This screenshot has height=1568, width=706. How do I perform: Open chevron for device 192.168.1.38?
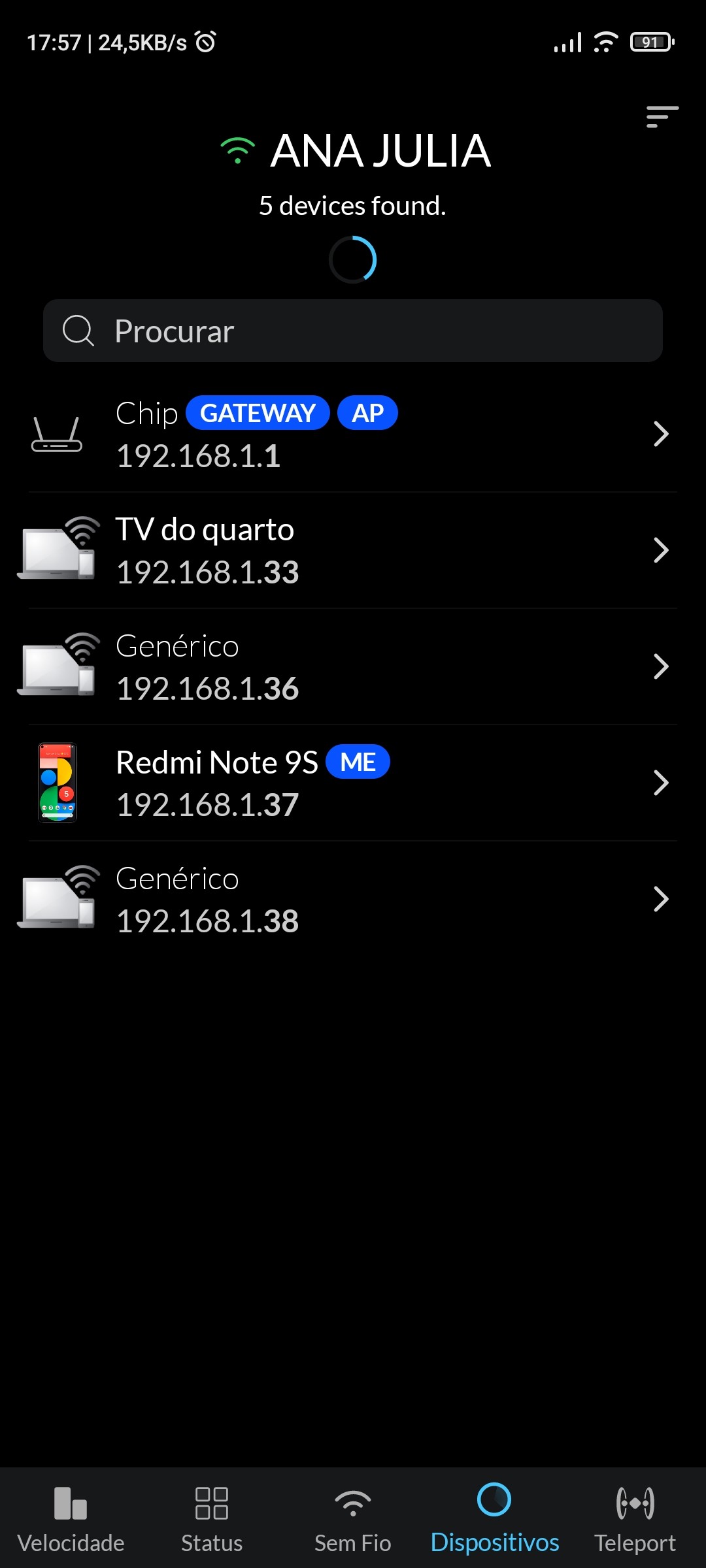[660, 899]
